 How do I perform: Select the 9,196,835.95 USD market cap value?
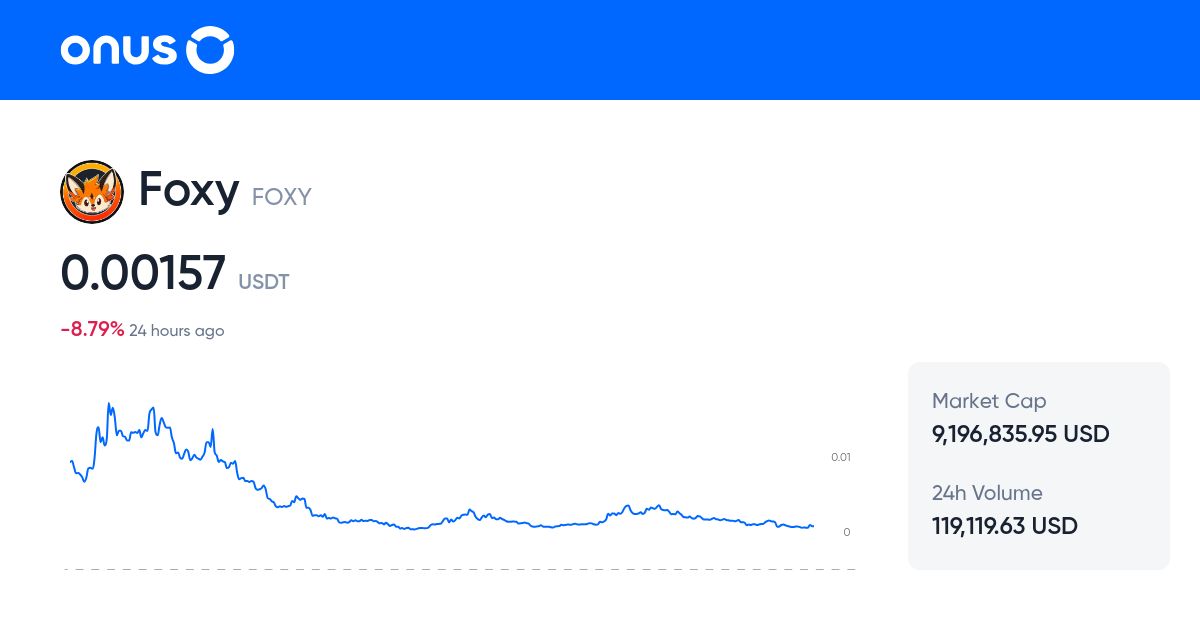pos(1020,434)
